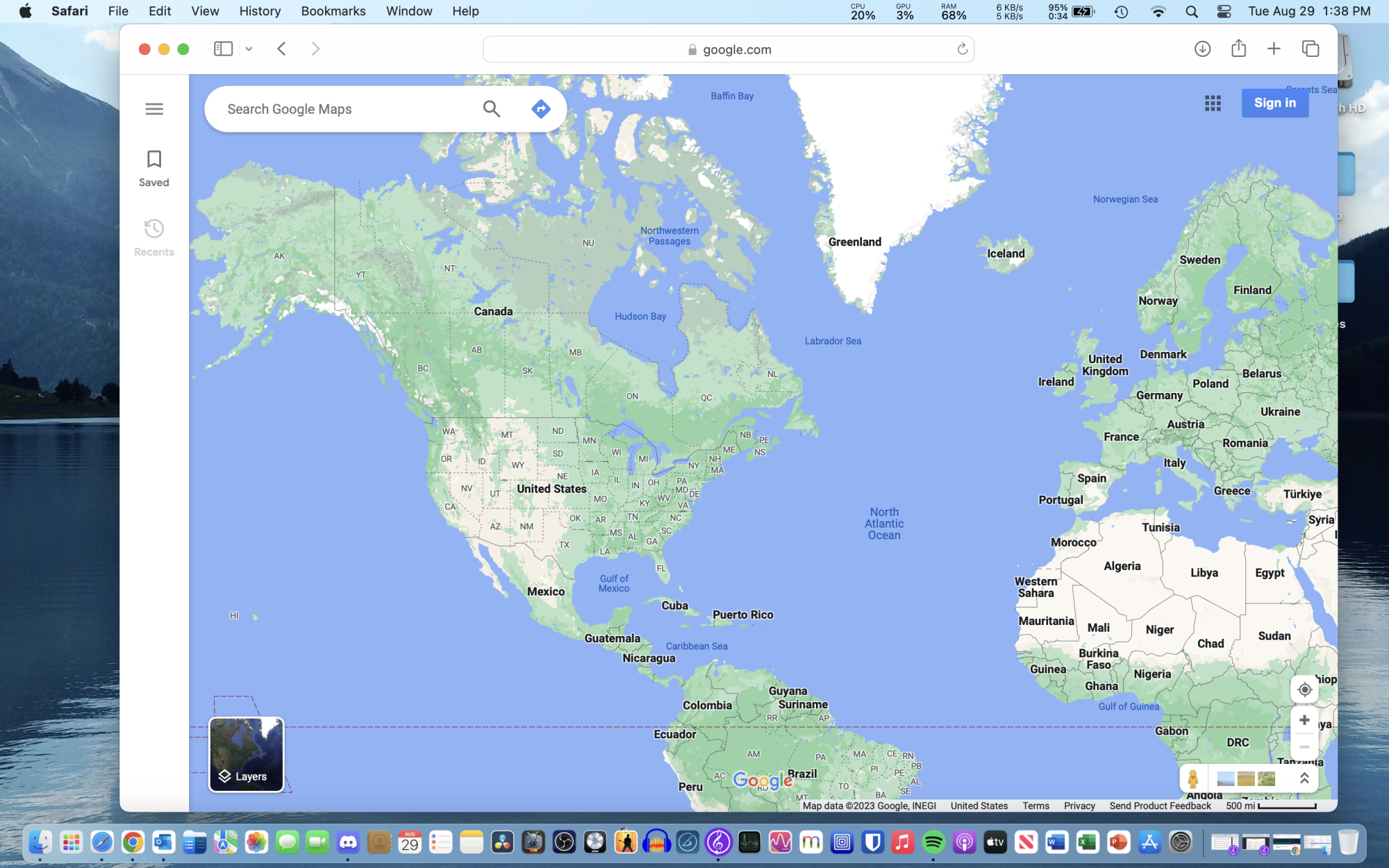The height and width of the screenshot is (868, 1389).
Task: Select the Street View pegman
Action: [x=1193, y=779]
